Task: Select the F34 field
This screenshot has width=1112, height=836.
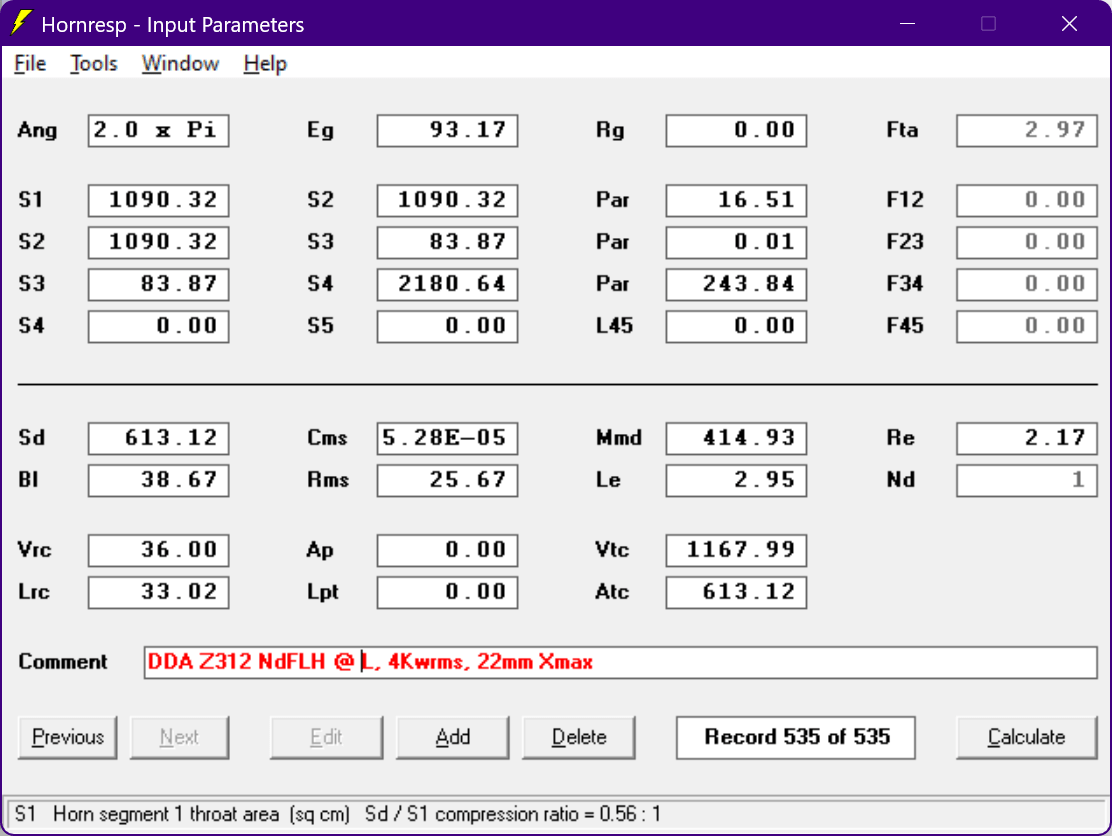Action: coord(1027,284)
